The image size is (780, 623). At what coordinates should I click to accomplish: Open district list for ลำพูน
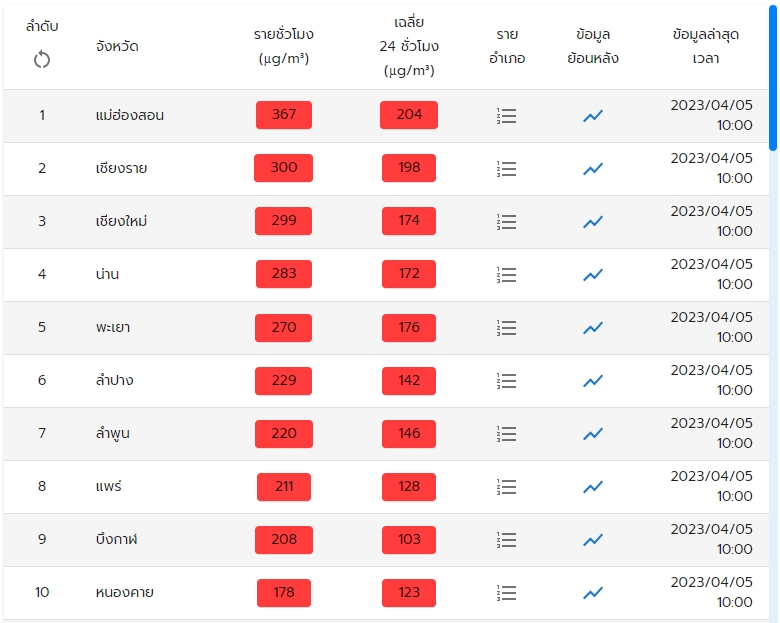(x=507, y=434)
